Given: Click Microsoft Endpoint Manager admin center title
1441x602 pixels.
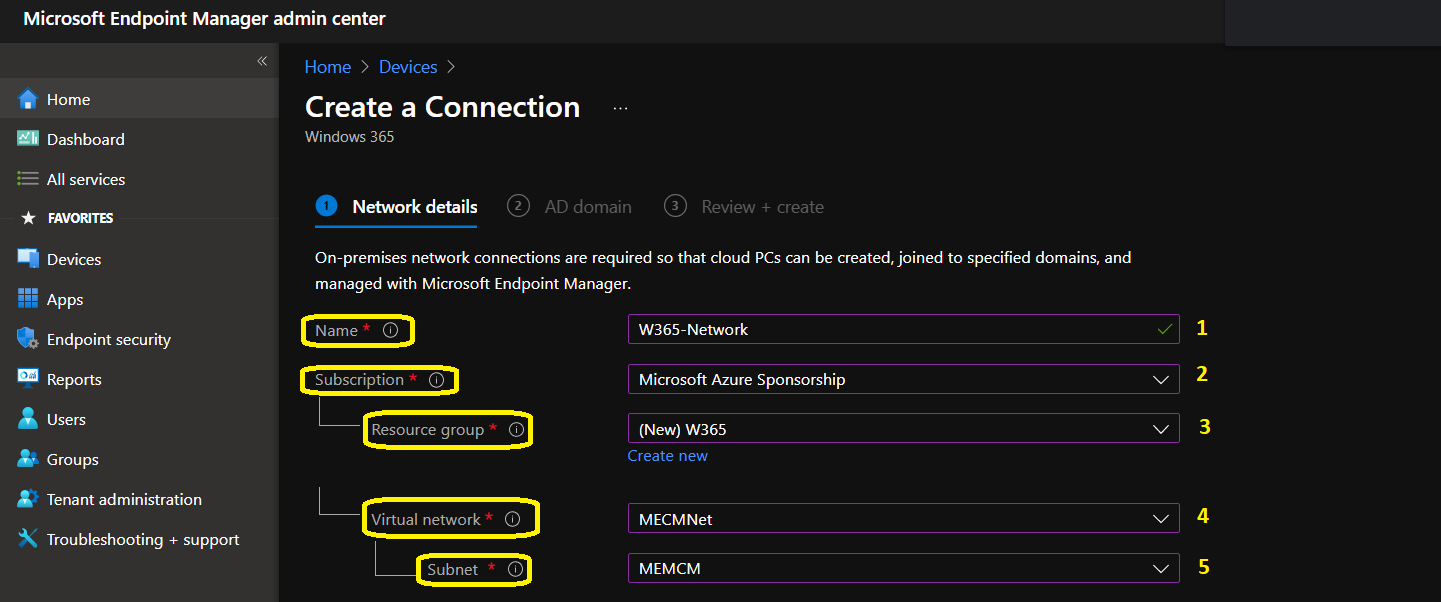Looking at the screenshot, I should click(204, 19).
